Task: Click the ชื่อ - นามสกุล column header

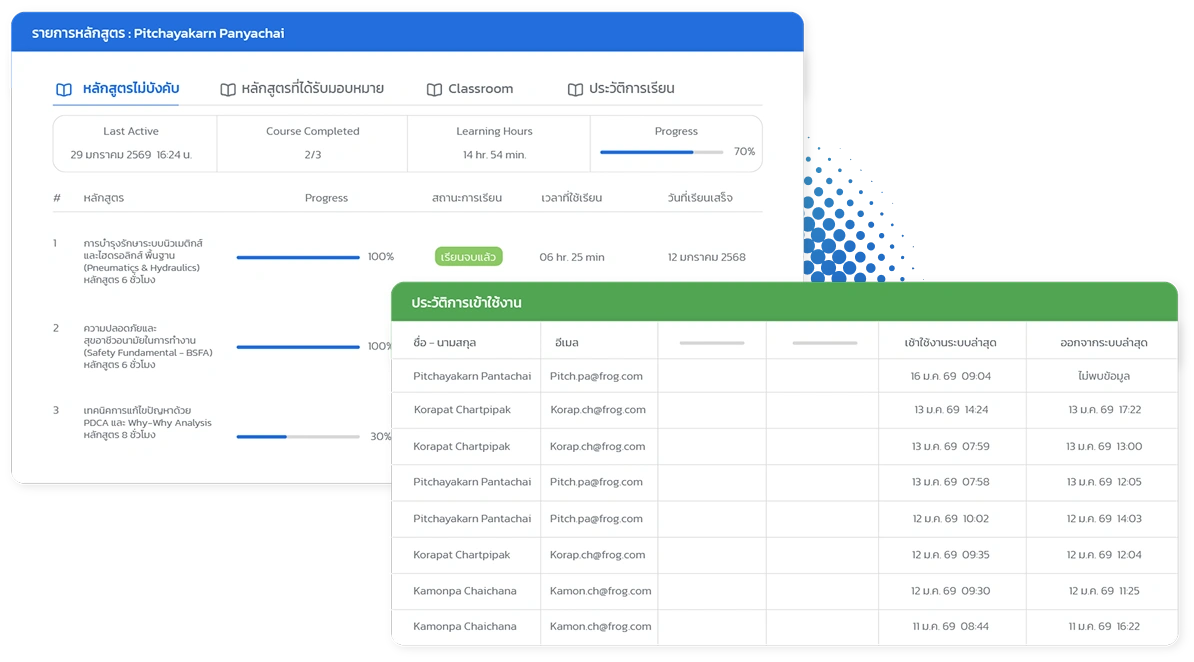Action: click(445, 343)
